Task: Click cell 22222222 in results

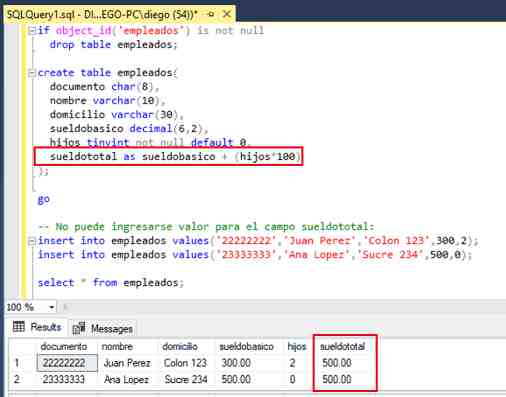Action: pyautogui.click(x=67, y=363)
